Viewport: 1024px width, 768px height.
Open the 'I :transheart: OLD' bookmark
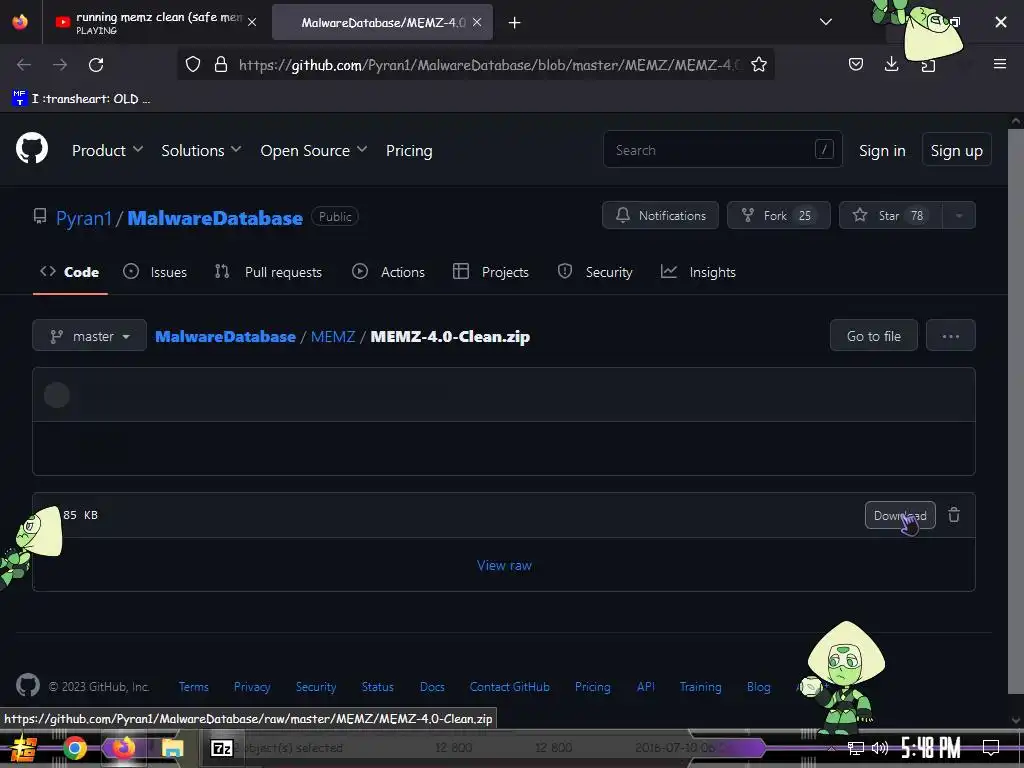pyautogui.click(x=81, y=99)
